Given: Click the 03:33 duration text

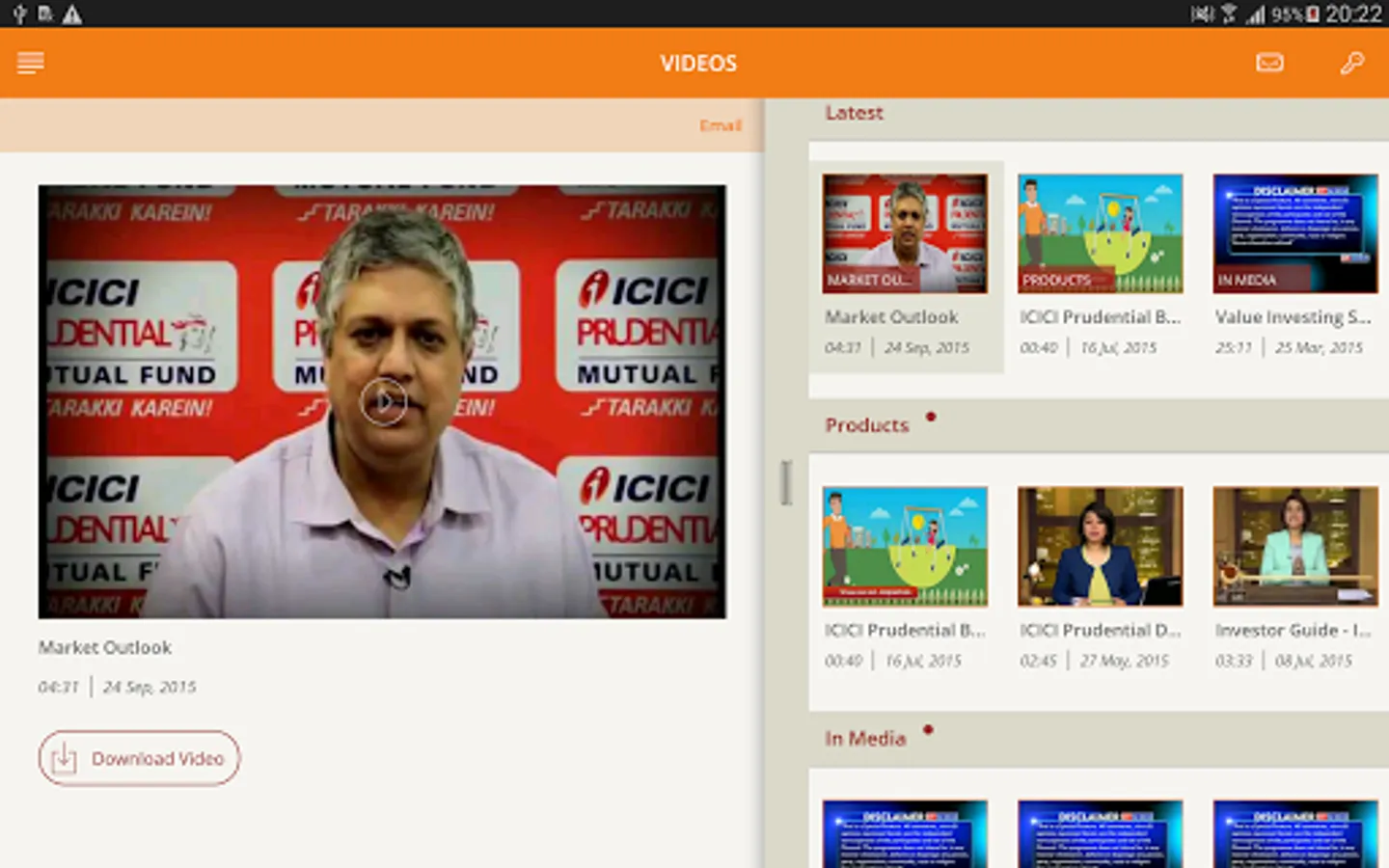Looking at the screenshot, I should 1233,661.
